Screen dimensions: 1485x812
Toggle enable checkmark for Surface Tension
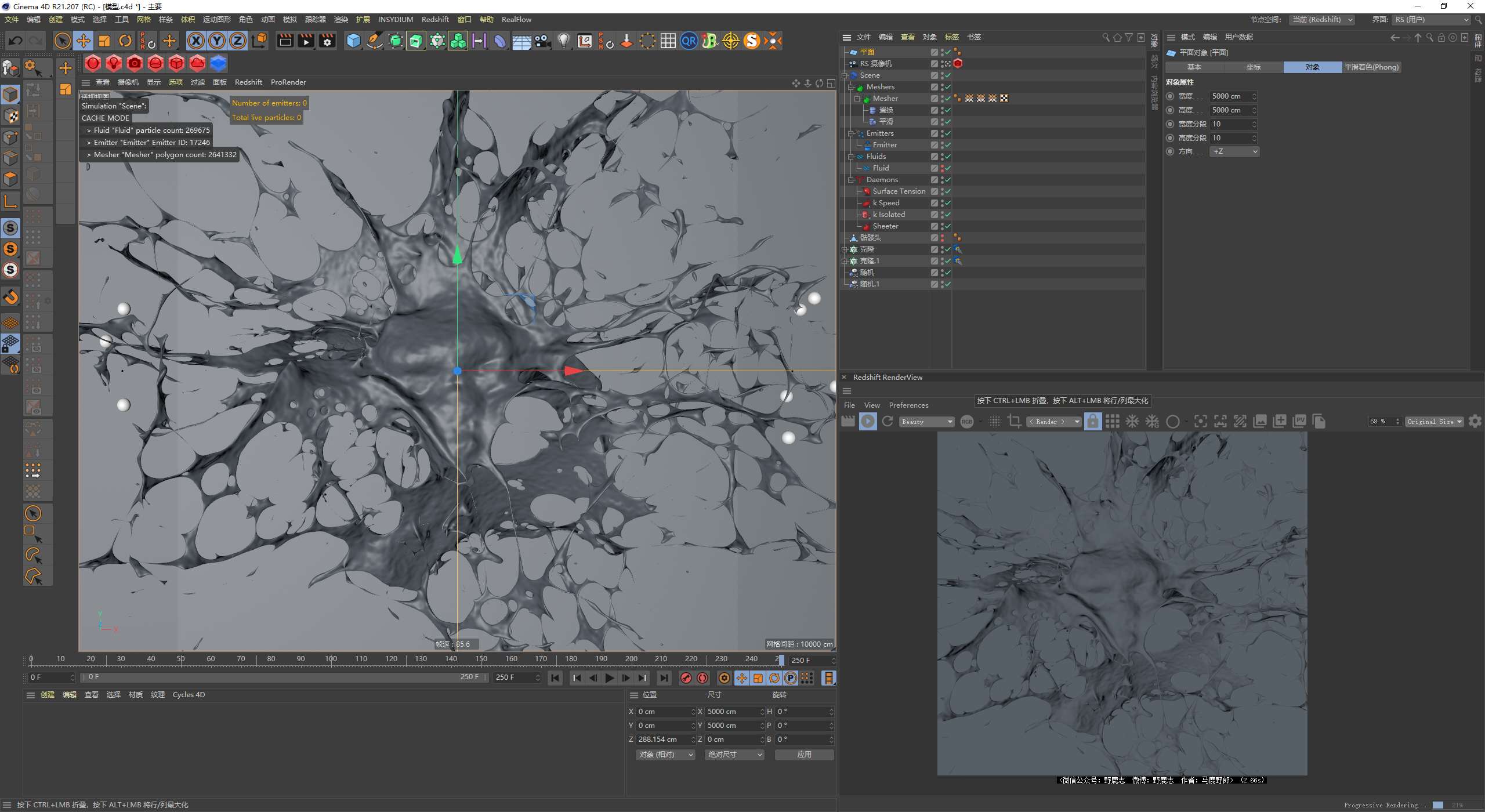[947, 191]
